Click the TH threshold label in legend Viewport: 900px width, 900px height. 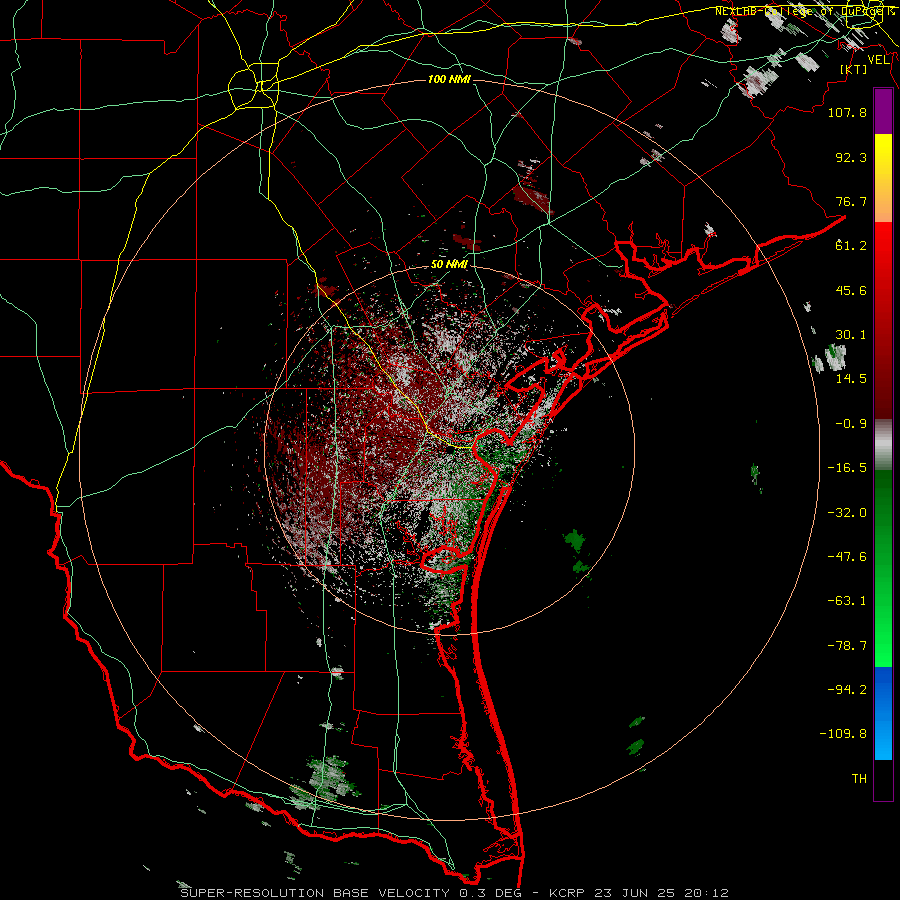(x=859, y=779)
